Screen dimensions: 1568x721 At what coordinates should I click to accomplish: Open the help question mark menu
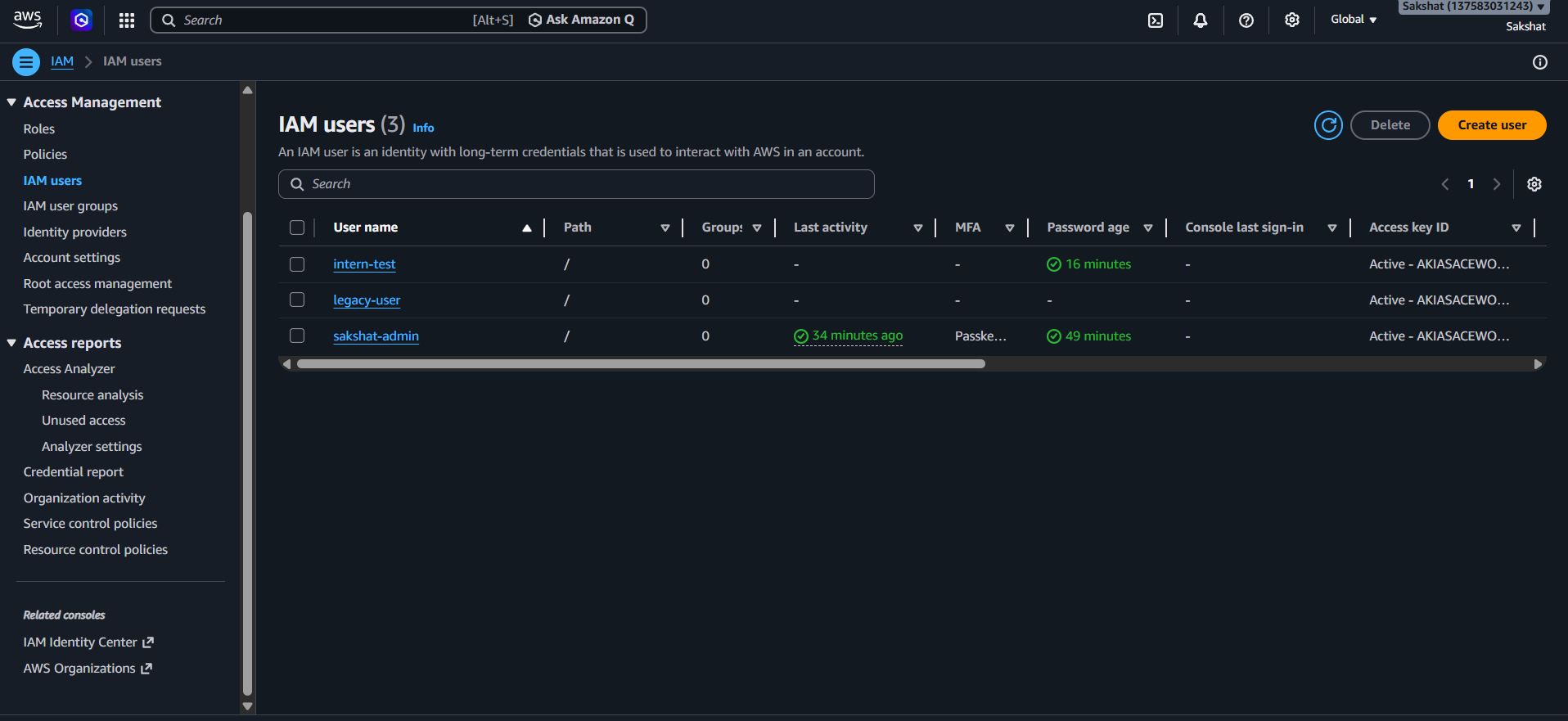click(x=1246, y=20)
